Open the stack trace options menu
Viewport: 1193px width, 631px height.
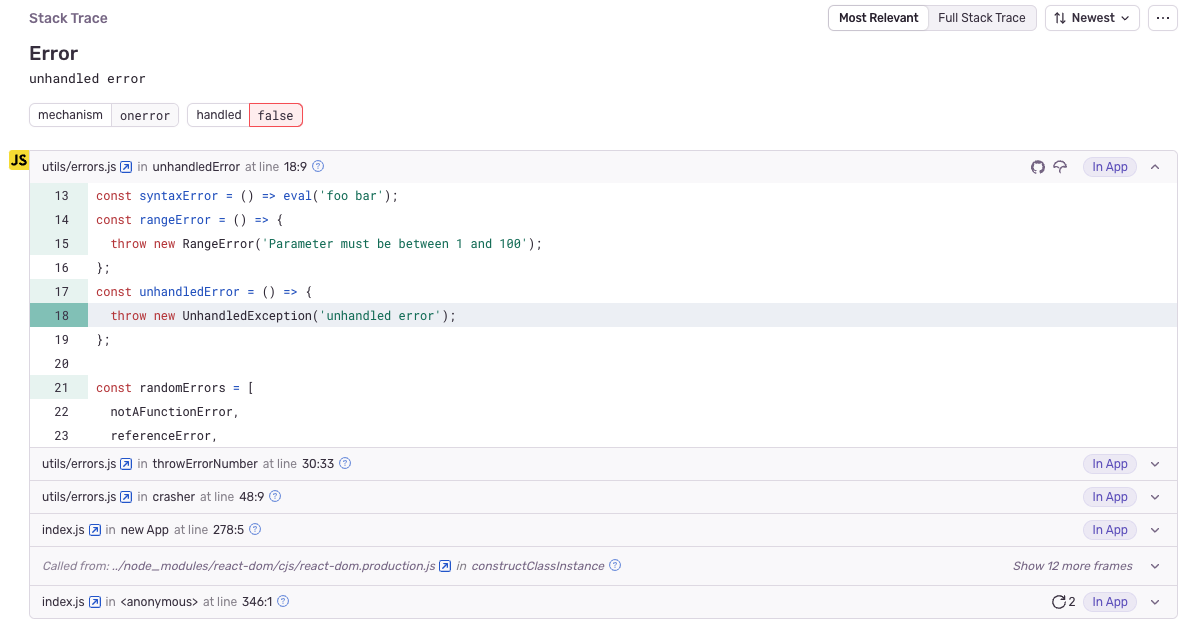(x=1162, y=17)
